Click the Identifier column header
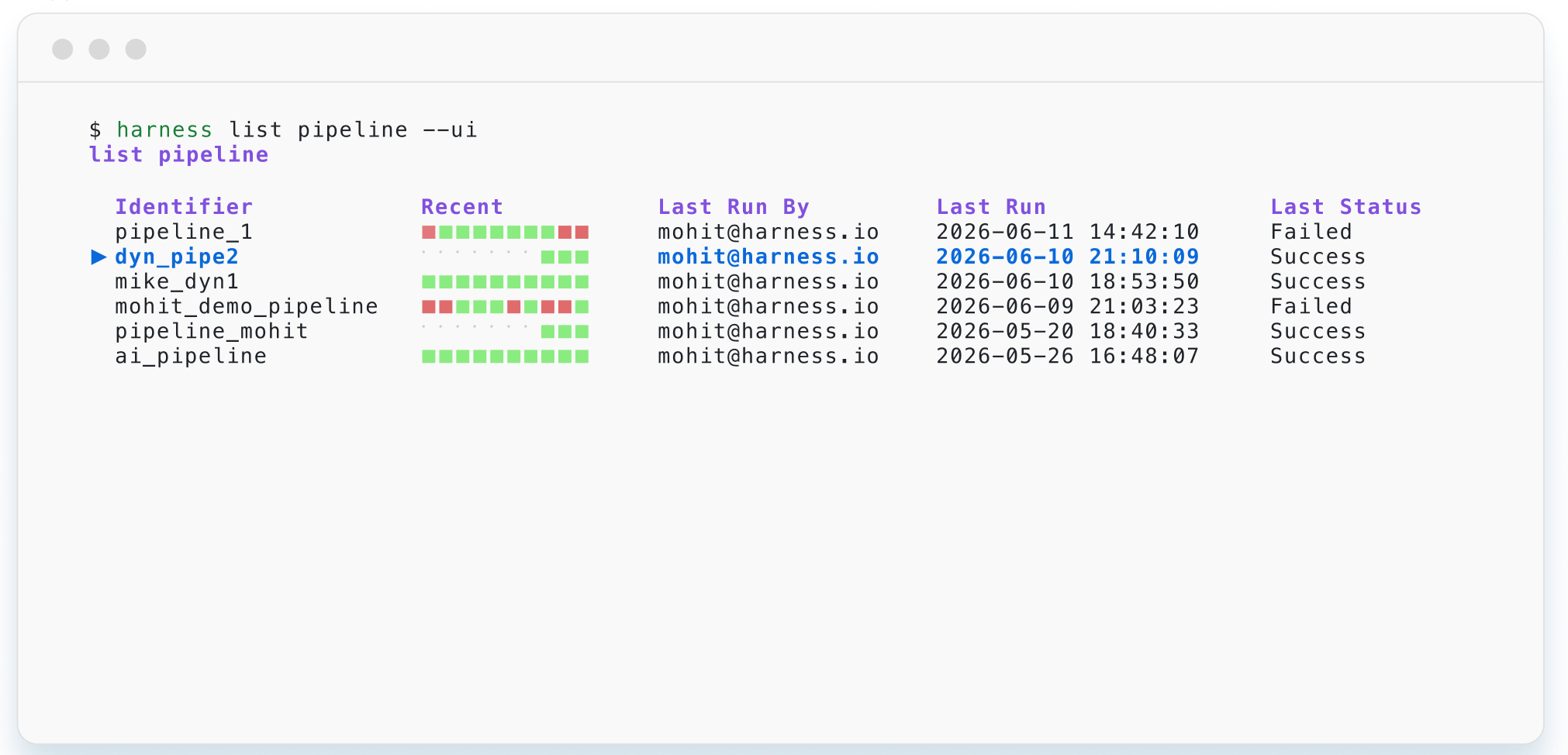Viewport: 1568px width, 755px height. (x=184, y=206)
